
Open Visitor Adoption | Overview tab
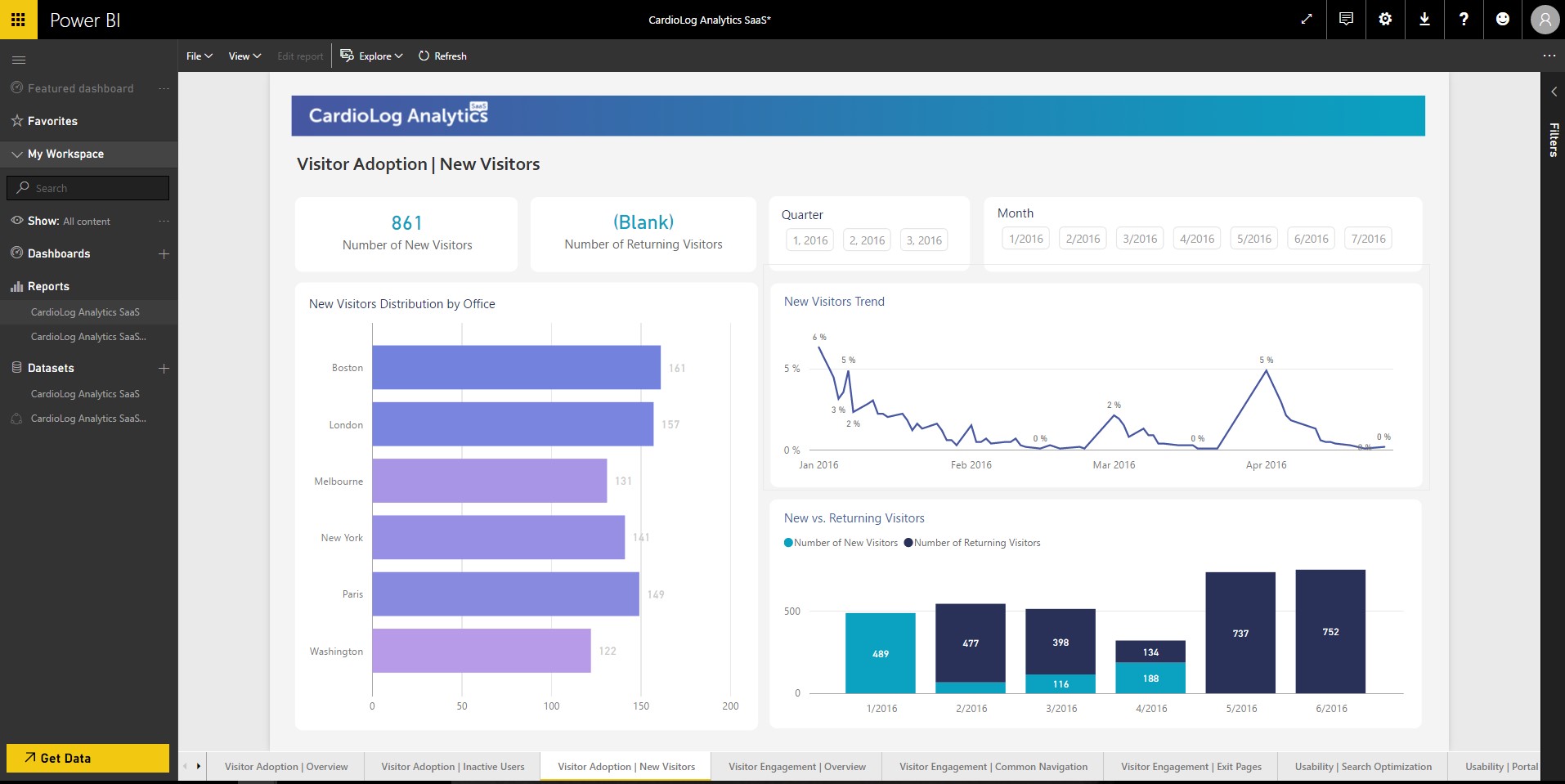tap(286, 767)
